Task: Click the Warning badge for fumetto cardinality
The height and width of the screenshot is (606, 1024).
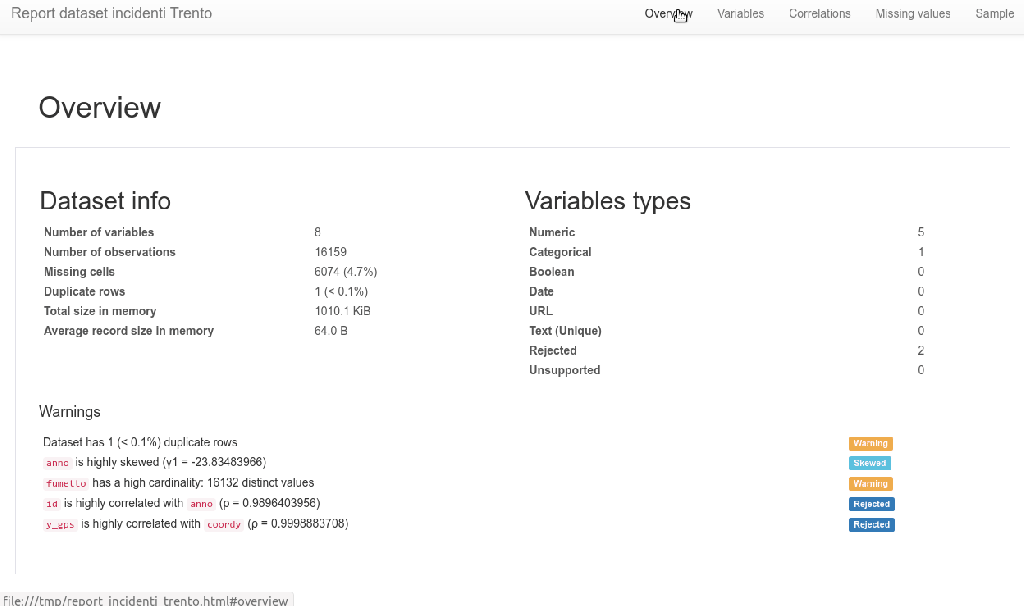Action: [871, 484]
